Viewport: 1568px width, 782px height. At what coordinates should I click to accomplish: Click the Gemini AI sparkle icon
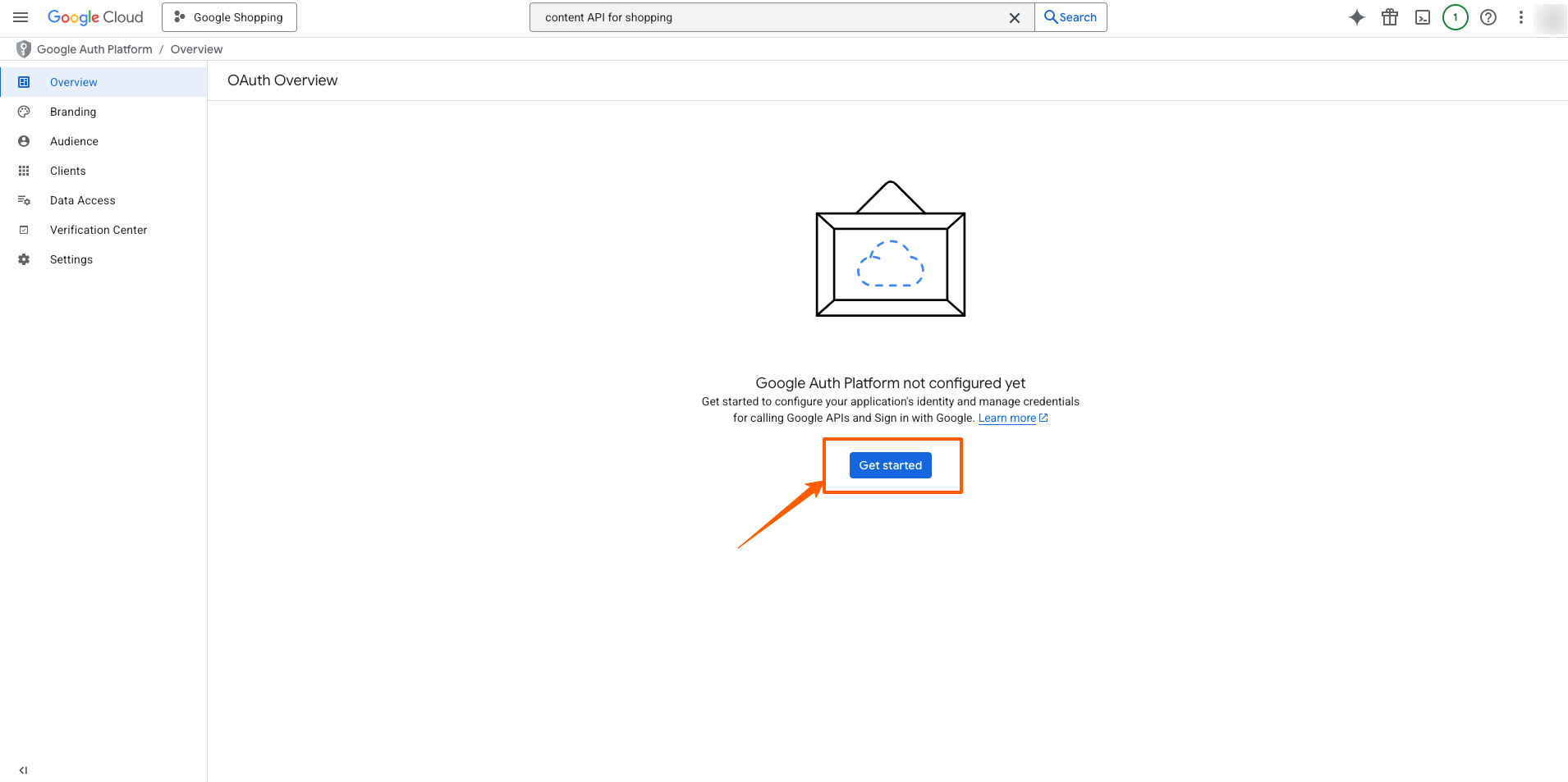[1357, 17]
